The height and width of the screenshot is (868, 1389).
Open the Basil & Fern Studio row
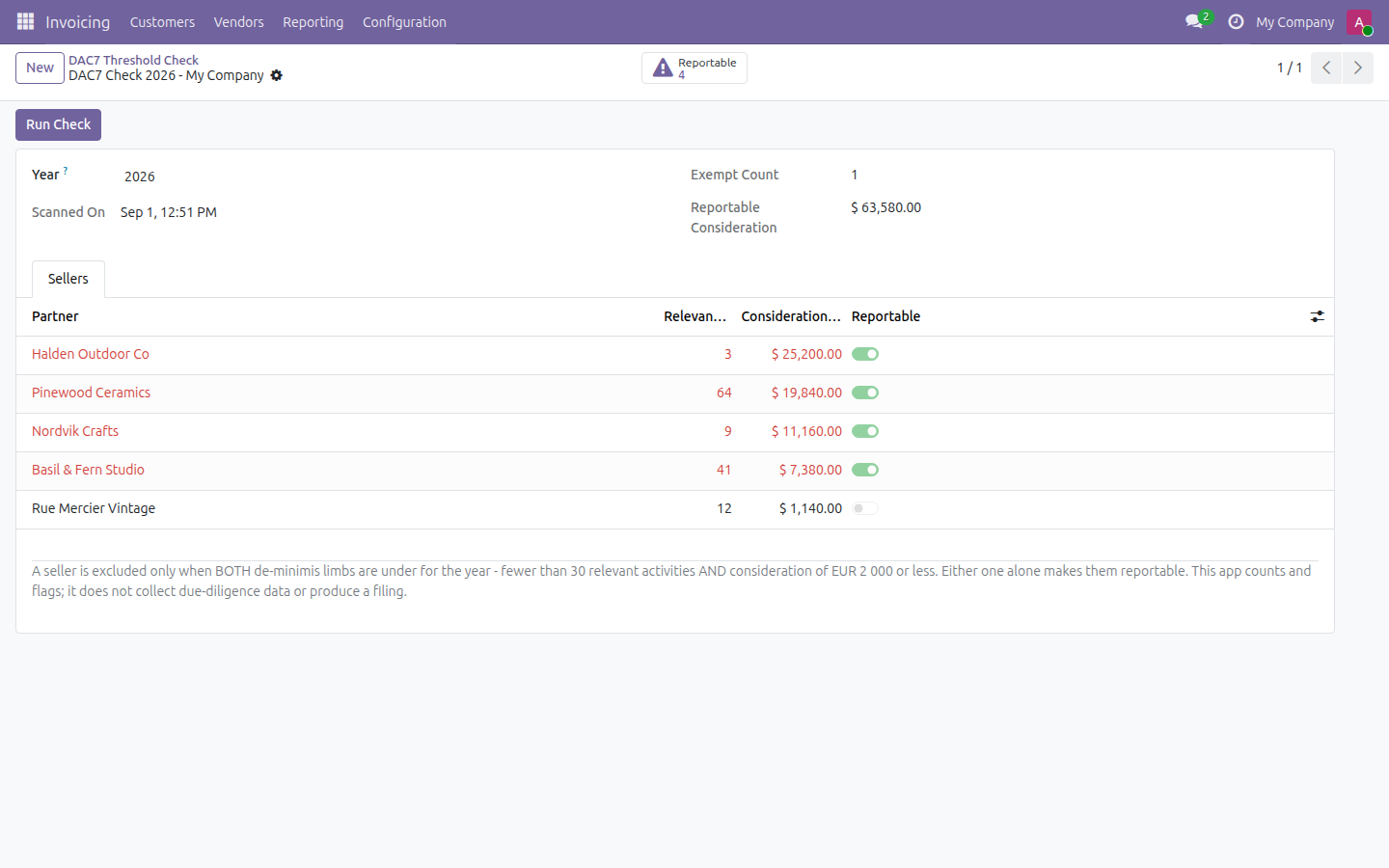pyautogui.click(x=675, y=471)
